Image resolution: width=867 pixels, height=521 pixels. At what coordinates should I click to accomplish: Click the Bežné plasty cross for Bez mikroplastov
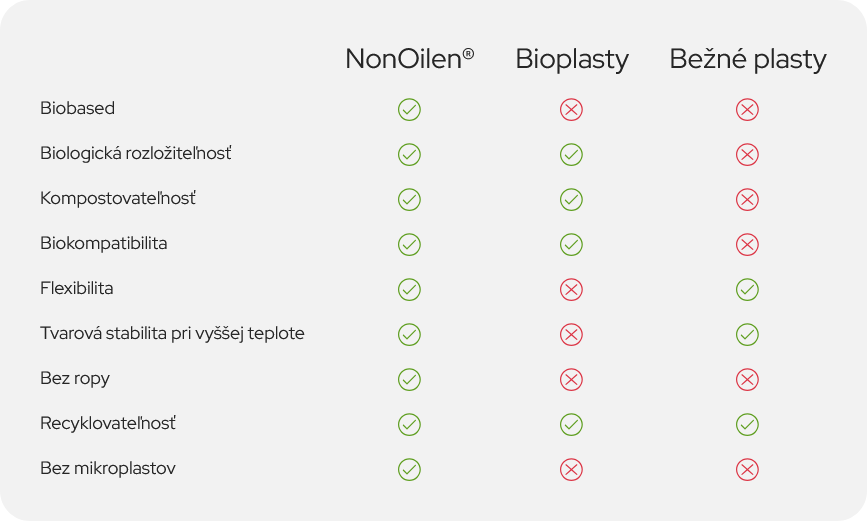(747, 470)
